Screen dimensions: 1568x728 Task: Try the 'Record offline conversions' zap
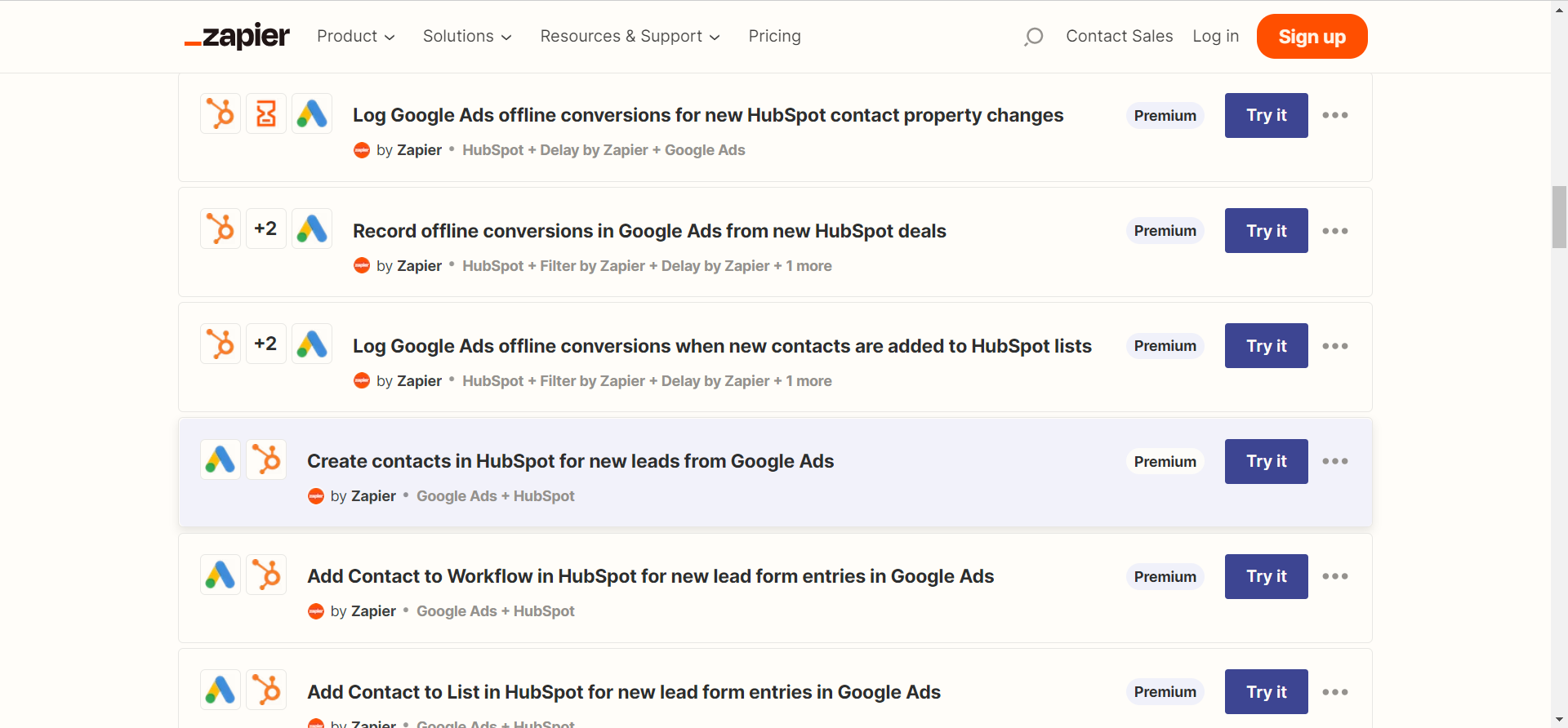coord(1267,230)
